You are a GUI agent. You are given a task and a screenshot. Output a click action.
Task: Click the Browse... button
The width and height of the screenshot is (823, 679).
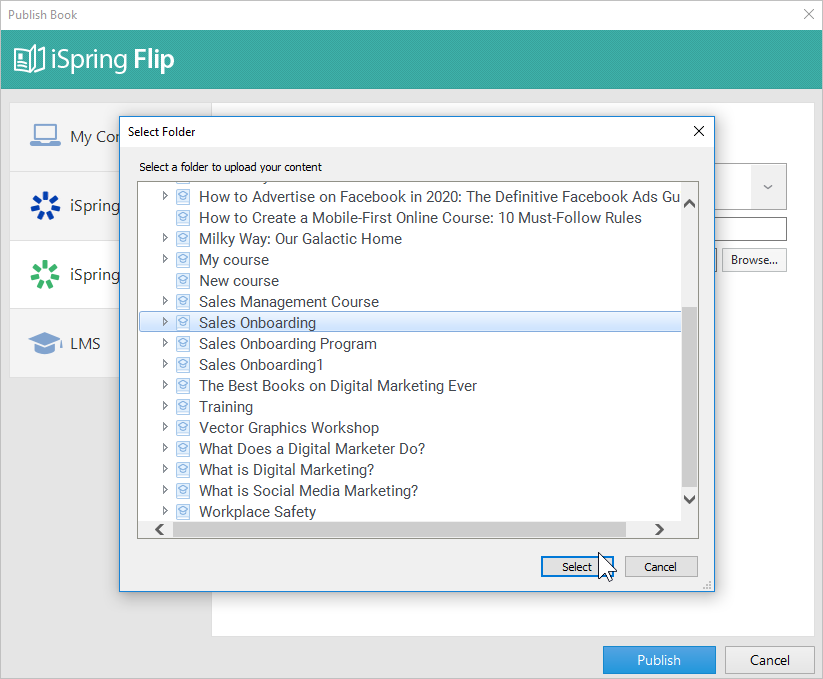754,260
